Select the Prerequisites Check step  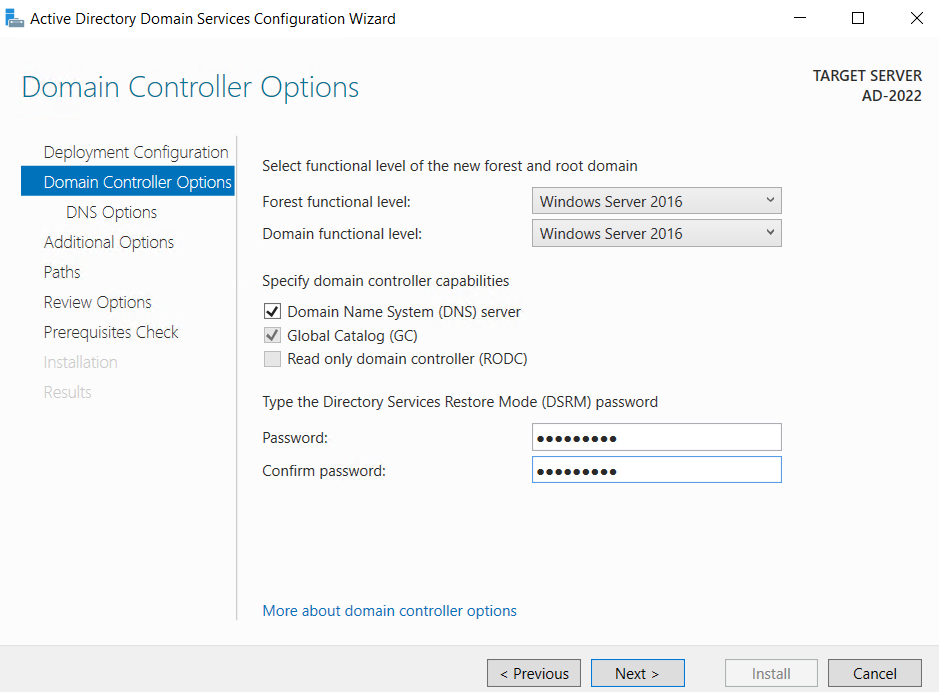coord(111,332)
